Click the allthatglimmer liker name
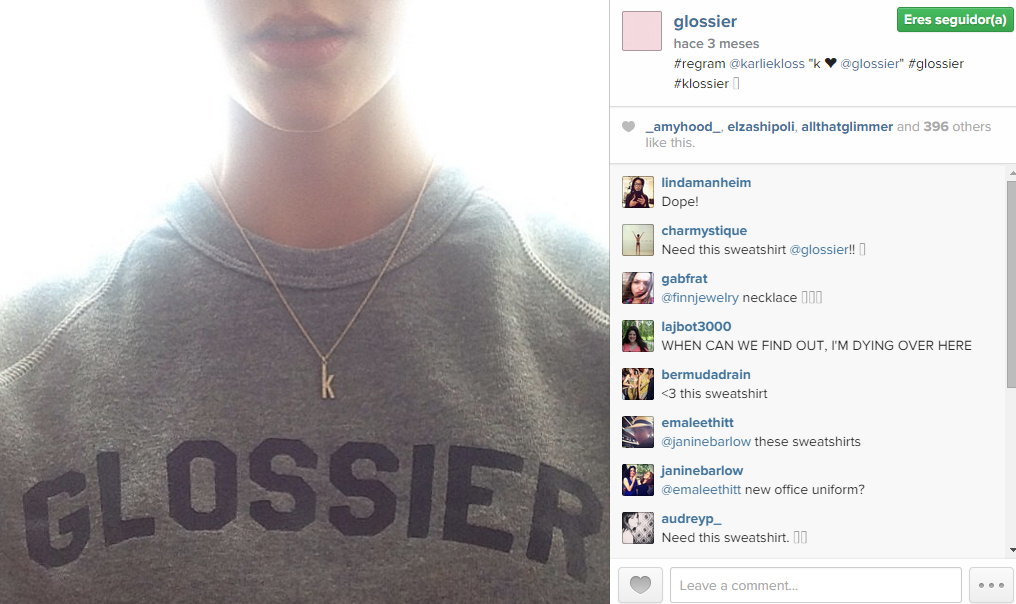The image size is (1016, 604). pyautogui.click(x=847, y=126)
